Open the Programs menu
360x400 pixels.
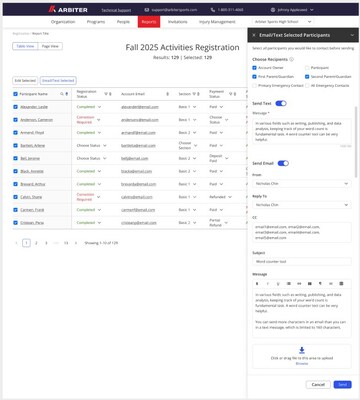[x=96, y=22]
